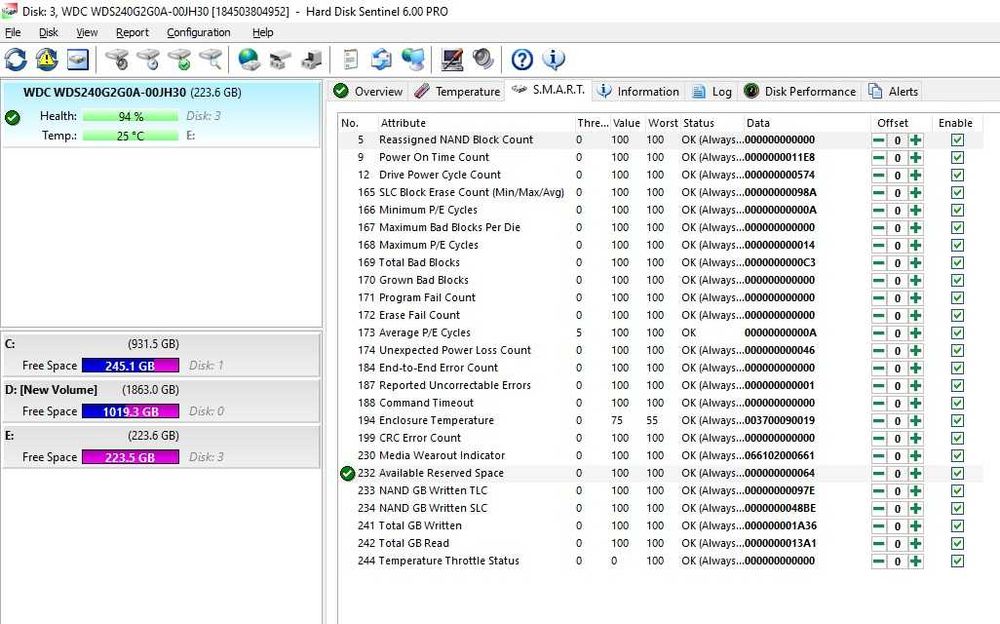The width and height of the screenshot is (1000, 624).
Task: Click the C: free space bar 245.1 GB
Action: pos(130,366)
